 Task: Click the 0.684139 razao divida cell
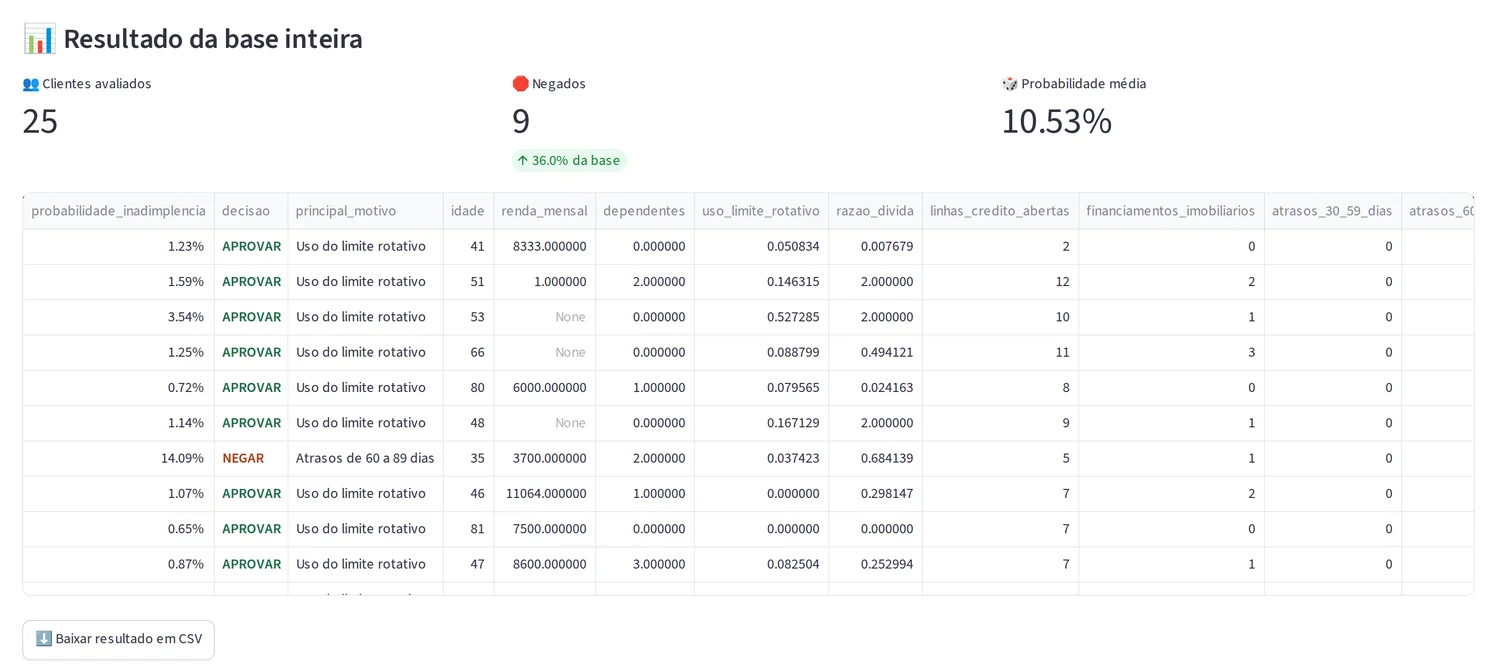click(875, 458)
